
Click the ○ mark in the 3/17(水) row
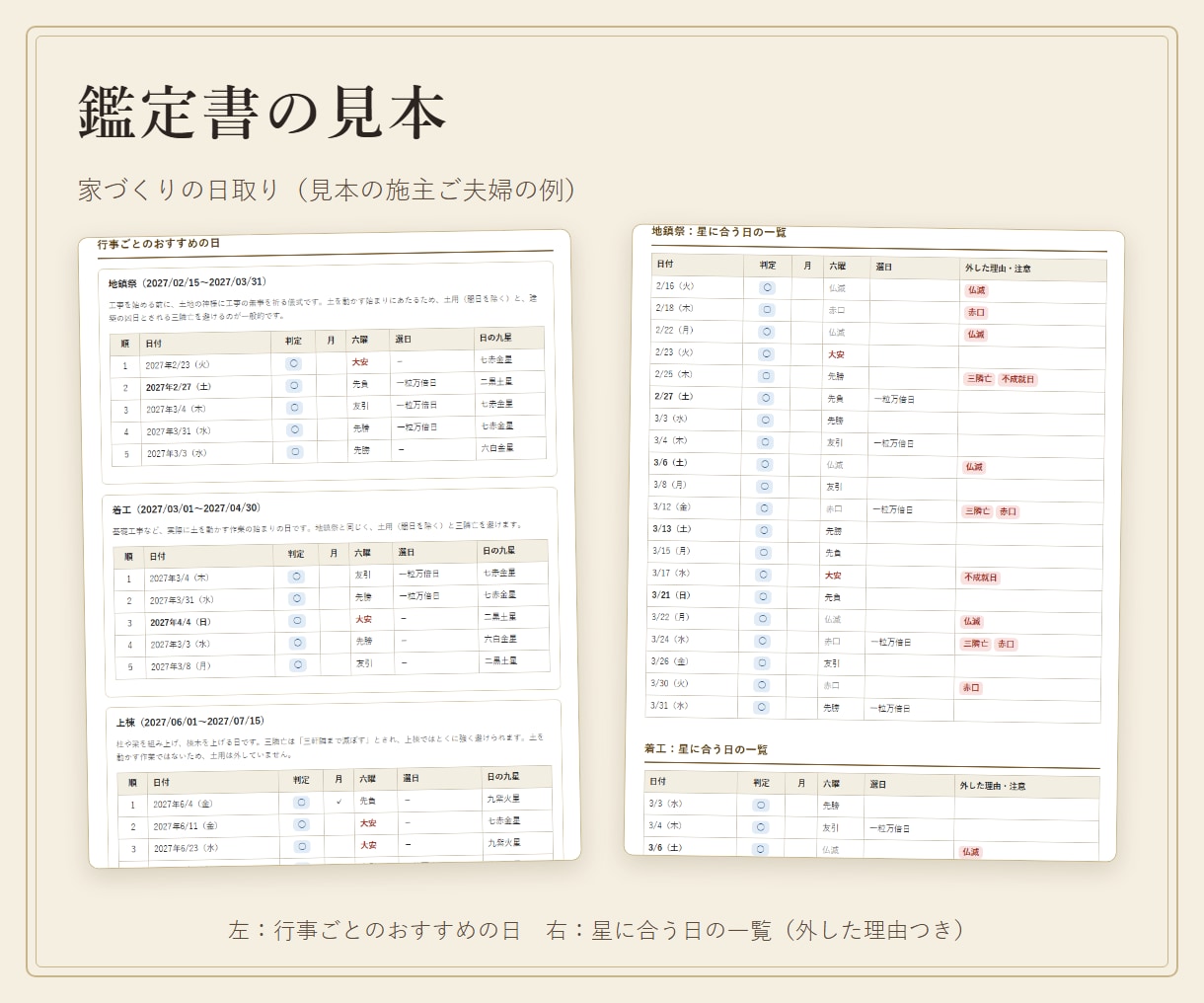763,575
